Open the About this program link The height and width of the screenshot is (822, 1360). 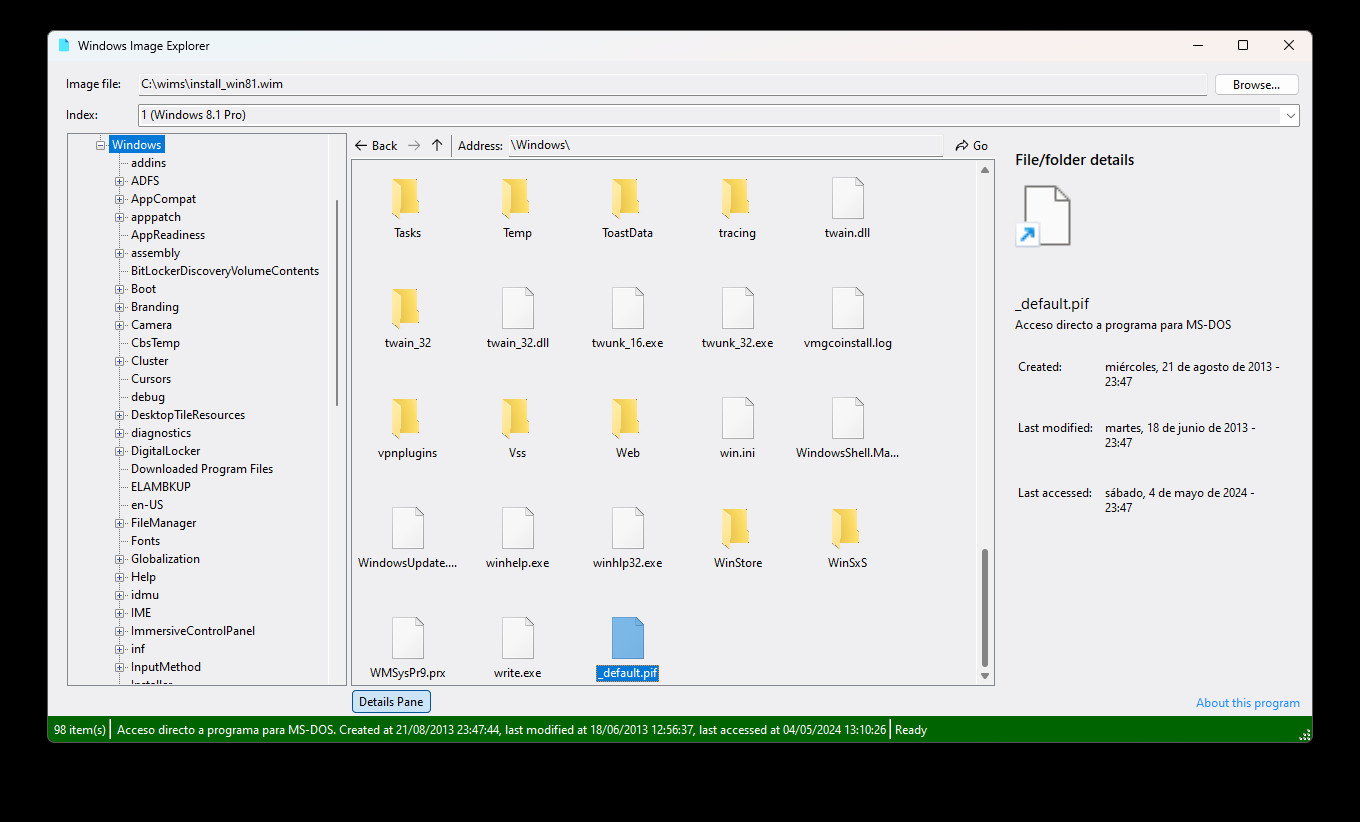click(1247, 702)
